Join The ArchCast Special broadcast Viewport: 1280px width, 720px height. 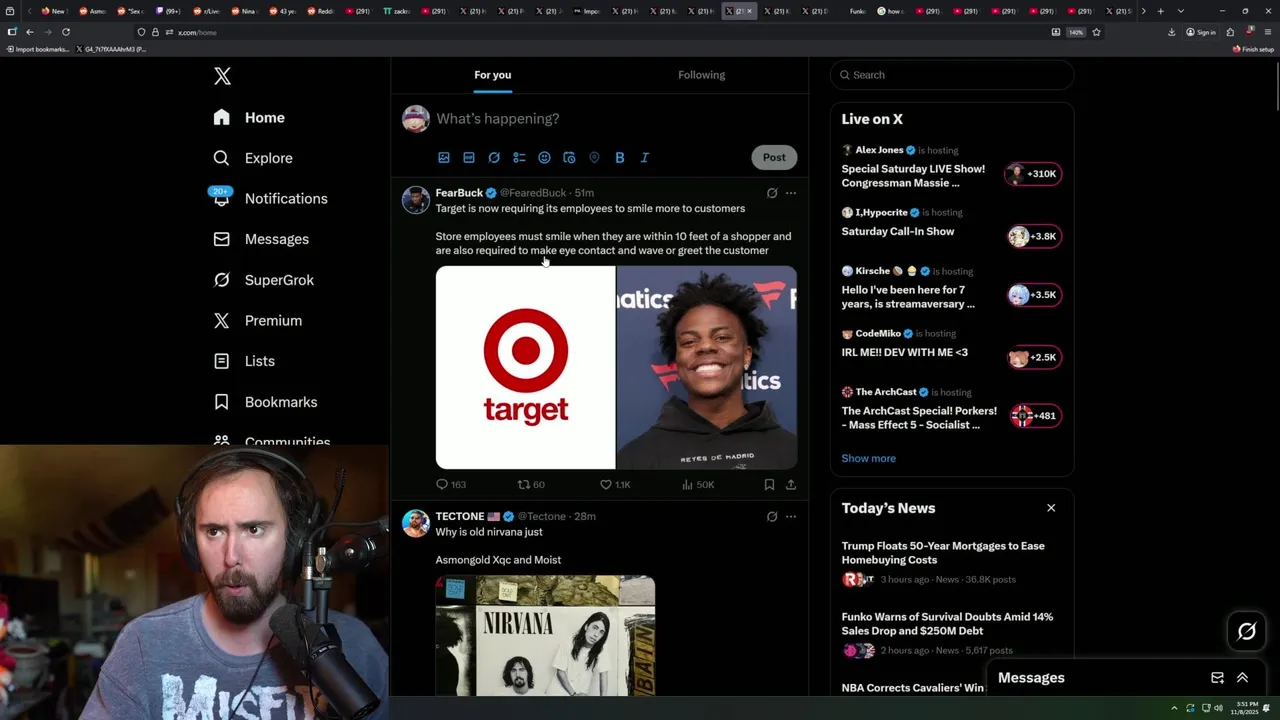pos(952,409)
